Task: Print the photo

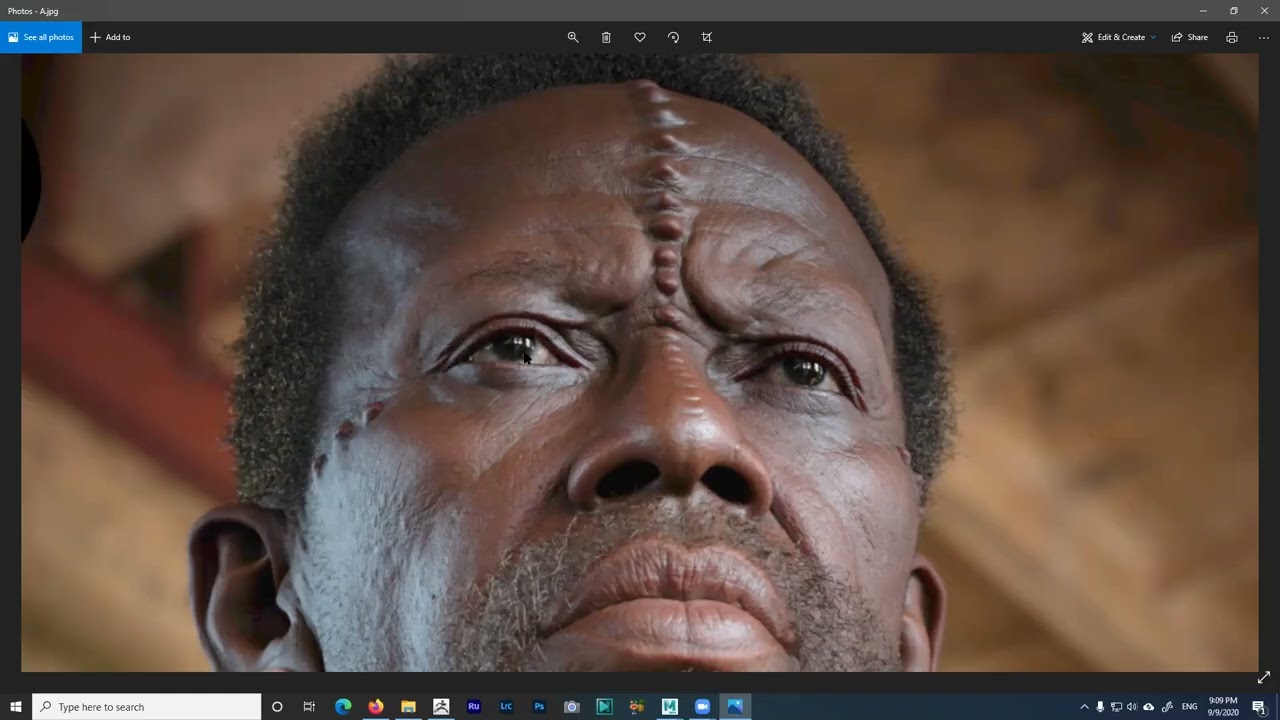Action: 1232,37
